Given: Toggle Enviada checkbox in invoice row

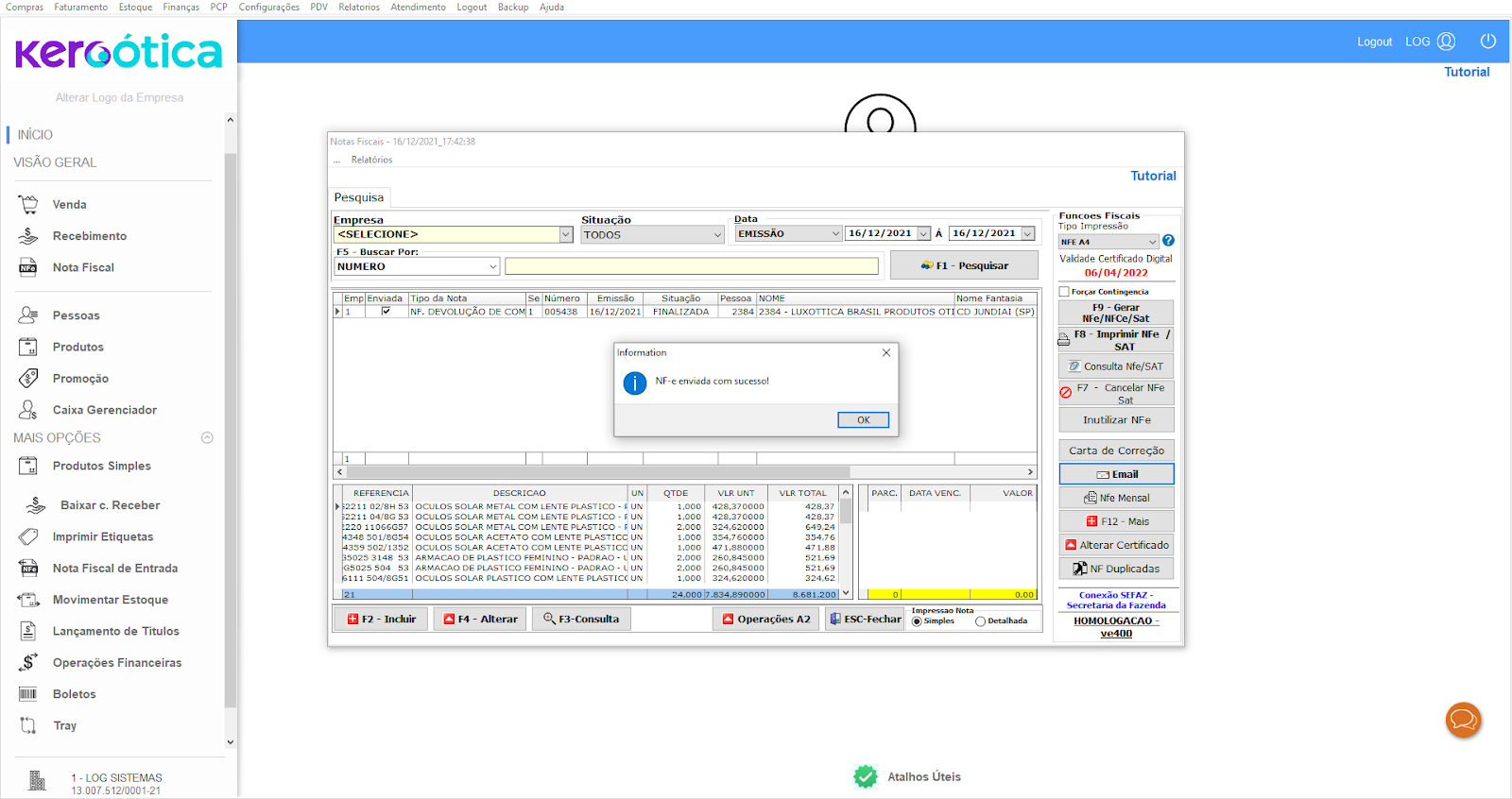Looking at the screenshot, I should 386,311.
